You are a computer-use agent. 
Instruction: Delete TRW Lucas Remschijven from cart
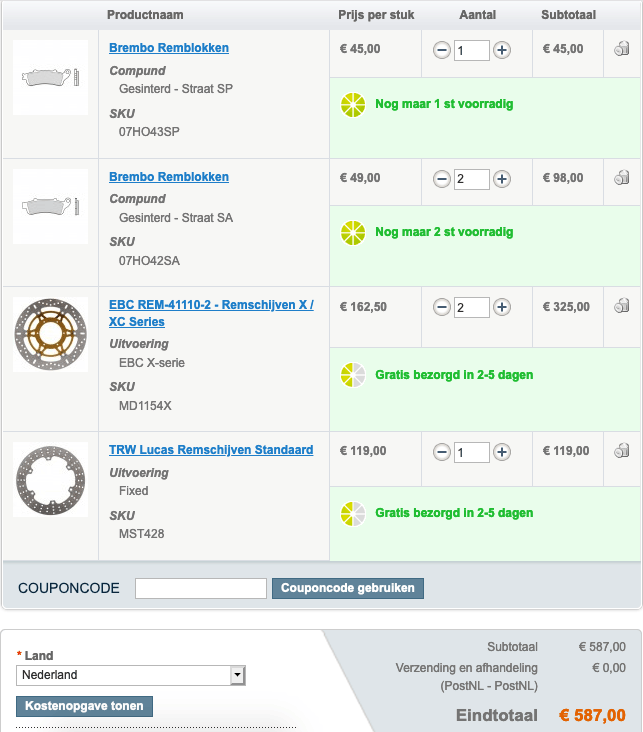(621, 452)
